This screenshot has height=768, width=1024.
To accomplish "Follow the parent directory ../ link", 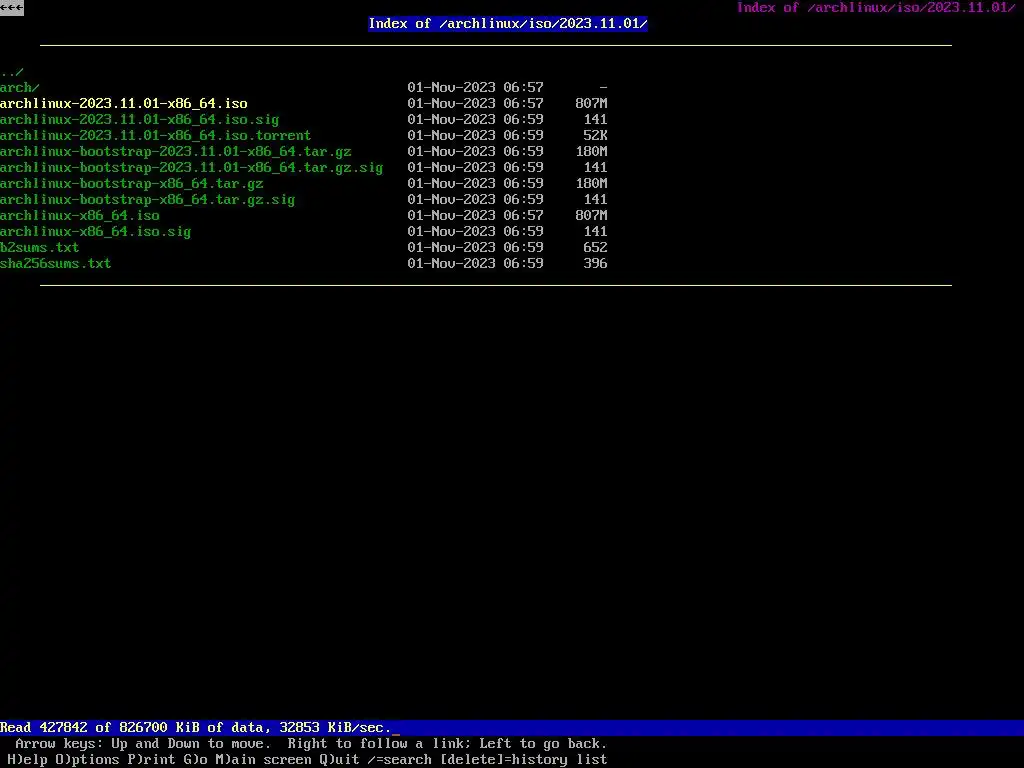I will [12, 72].
